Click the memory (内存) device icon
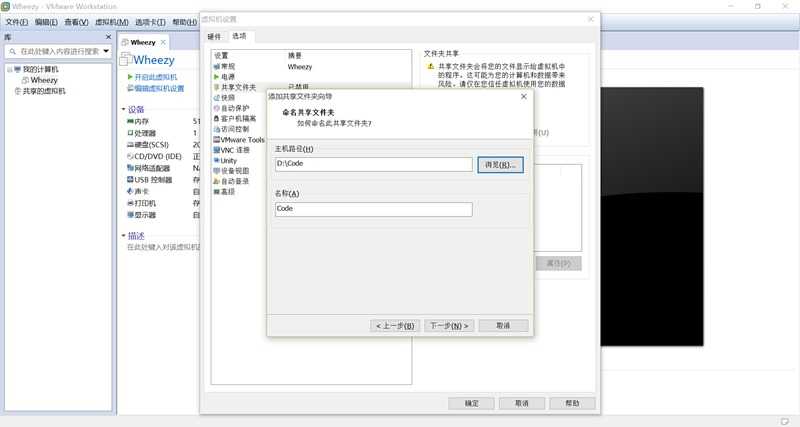800x427 pixels. [130, 121]
